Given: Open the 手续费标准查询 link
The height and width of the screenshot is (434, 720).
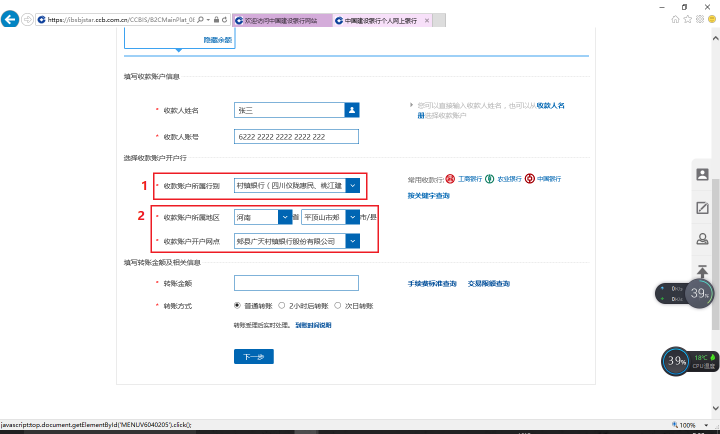Looking at the screenshot, I should pos(432,284).
